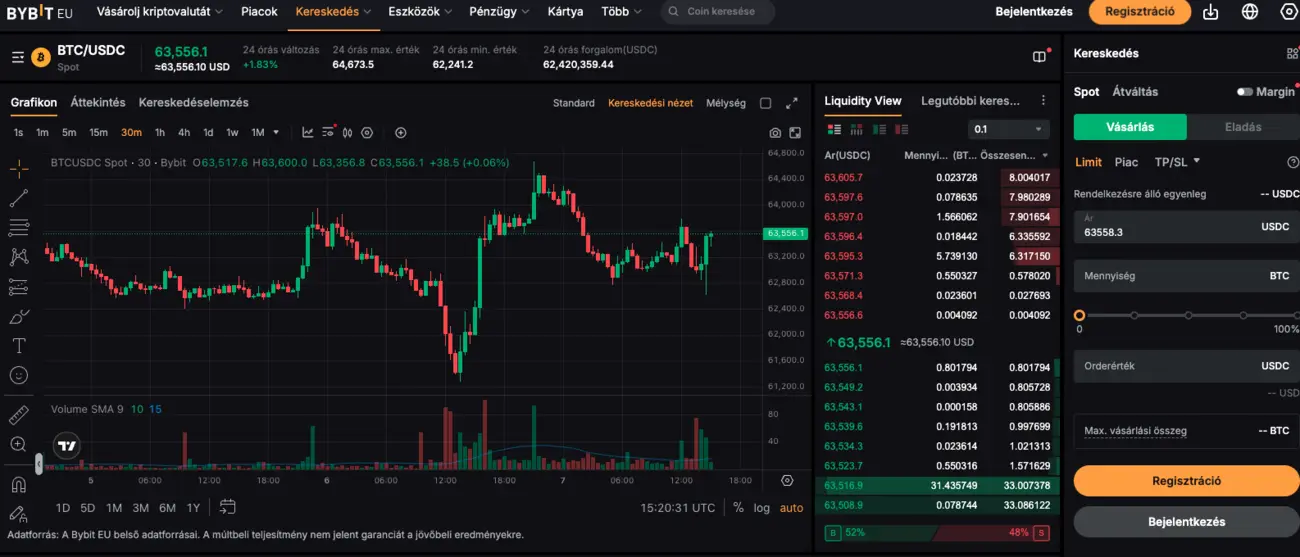Screen dimensions: 1300x557
Task: Open the emoji icons tool
Action: coord(19,375)
